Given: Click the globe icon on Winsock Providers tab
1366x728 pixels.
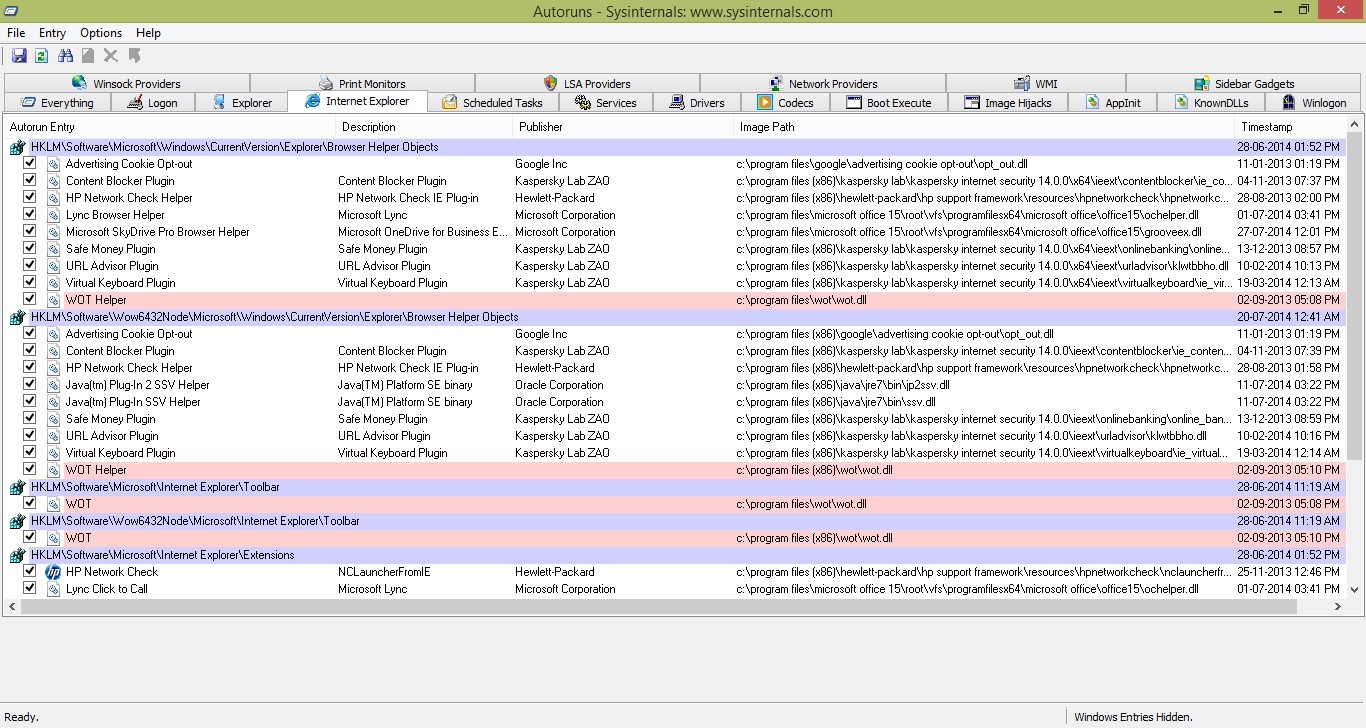Looking at the screenshot, I should click(80, 83).
